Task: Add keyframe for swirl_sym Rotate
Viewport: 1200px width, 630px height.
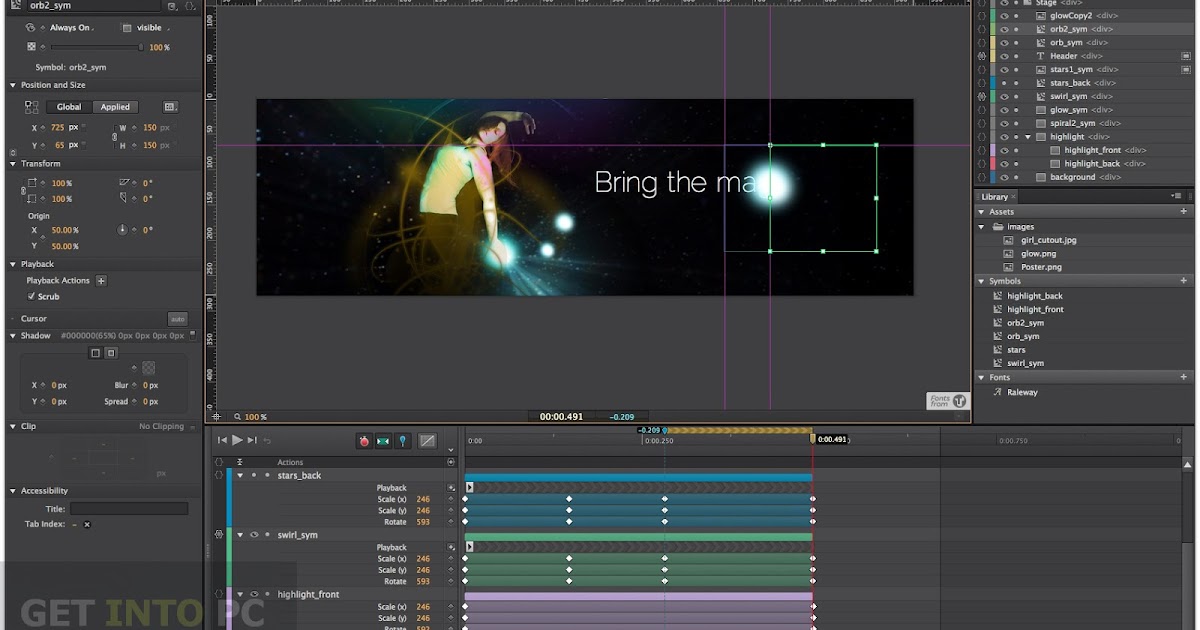Action: [451, 581]
